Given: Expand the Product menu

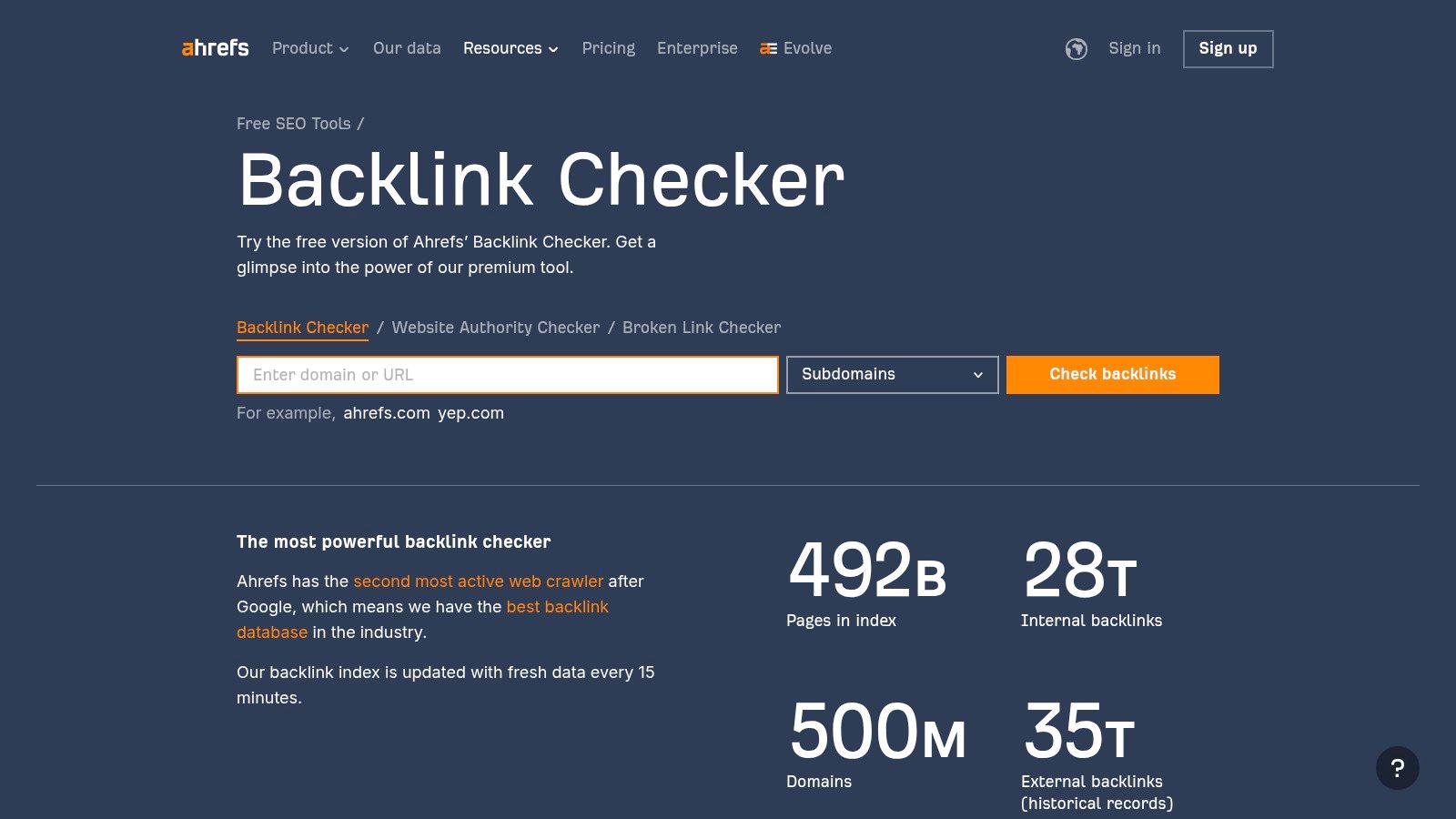Looking at the screenshot, I should point(310,48).
